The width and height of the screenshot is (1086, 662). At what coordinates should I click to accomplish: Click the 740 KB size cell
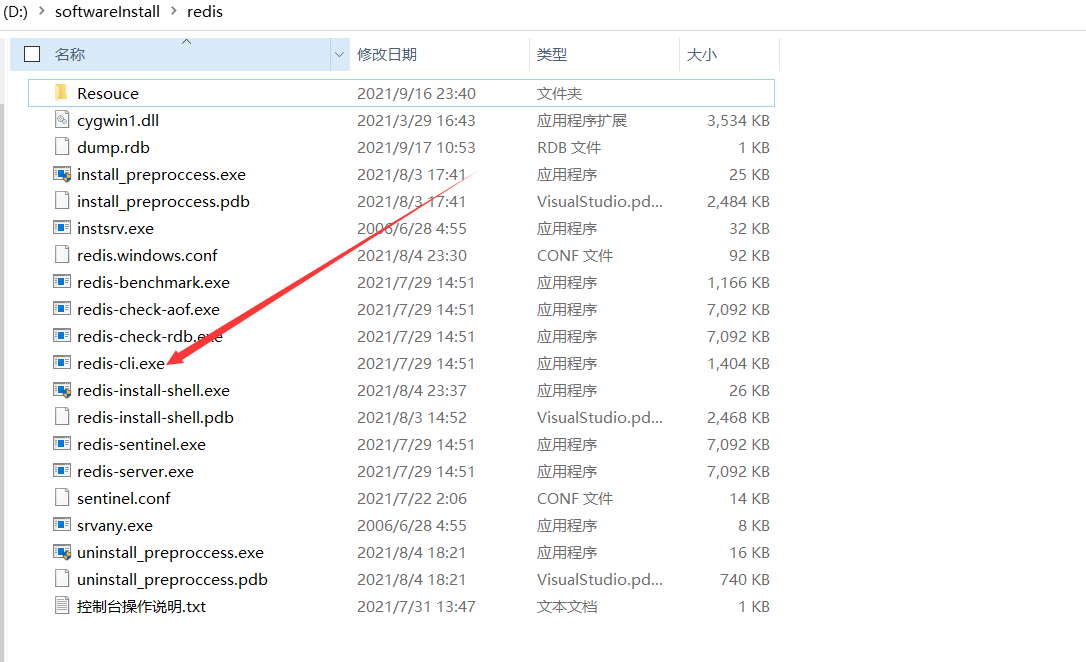(x=745, y=580)
